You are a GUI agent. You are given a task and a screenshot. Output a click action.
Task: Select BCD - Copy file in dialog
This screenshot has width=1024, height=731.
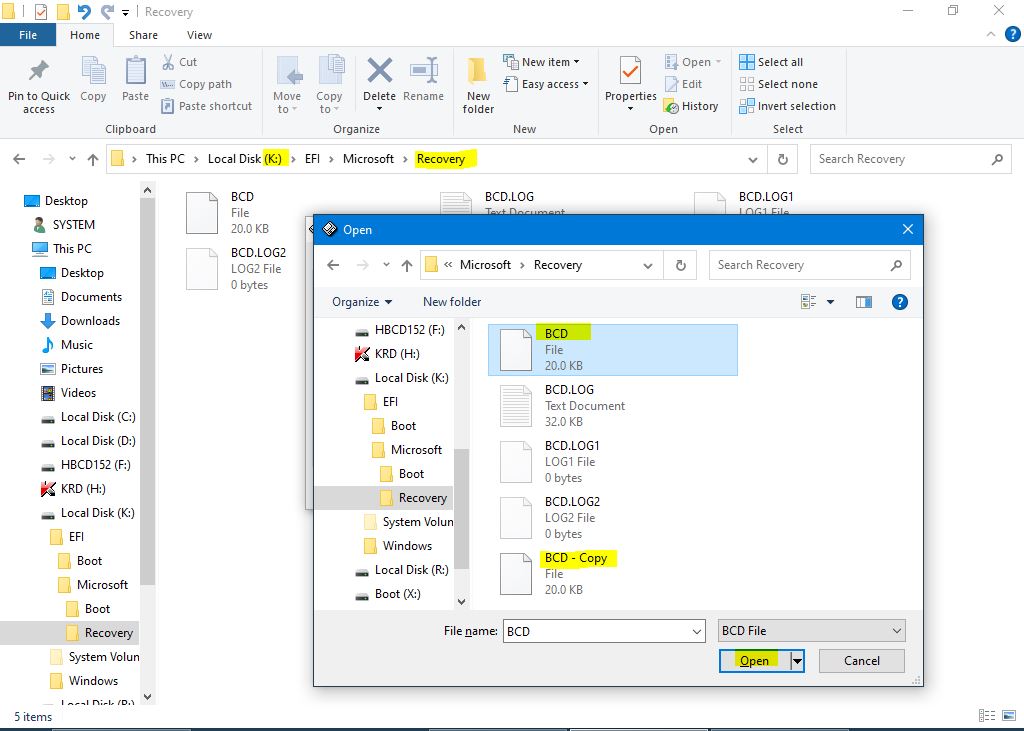point(575,558)
